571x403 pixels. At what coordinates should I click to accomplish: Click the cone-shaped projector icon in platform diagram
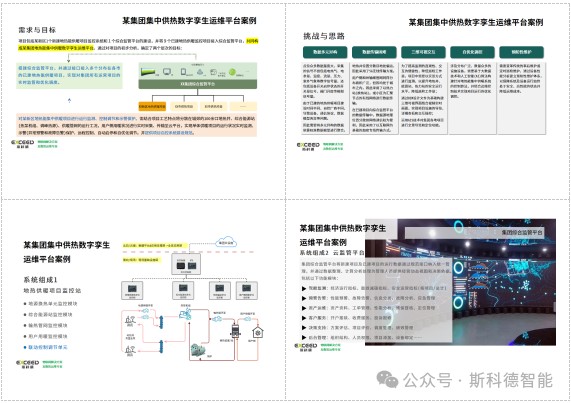200,72
